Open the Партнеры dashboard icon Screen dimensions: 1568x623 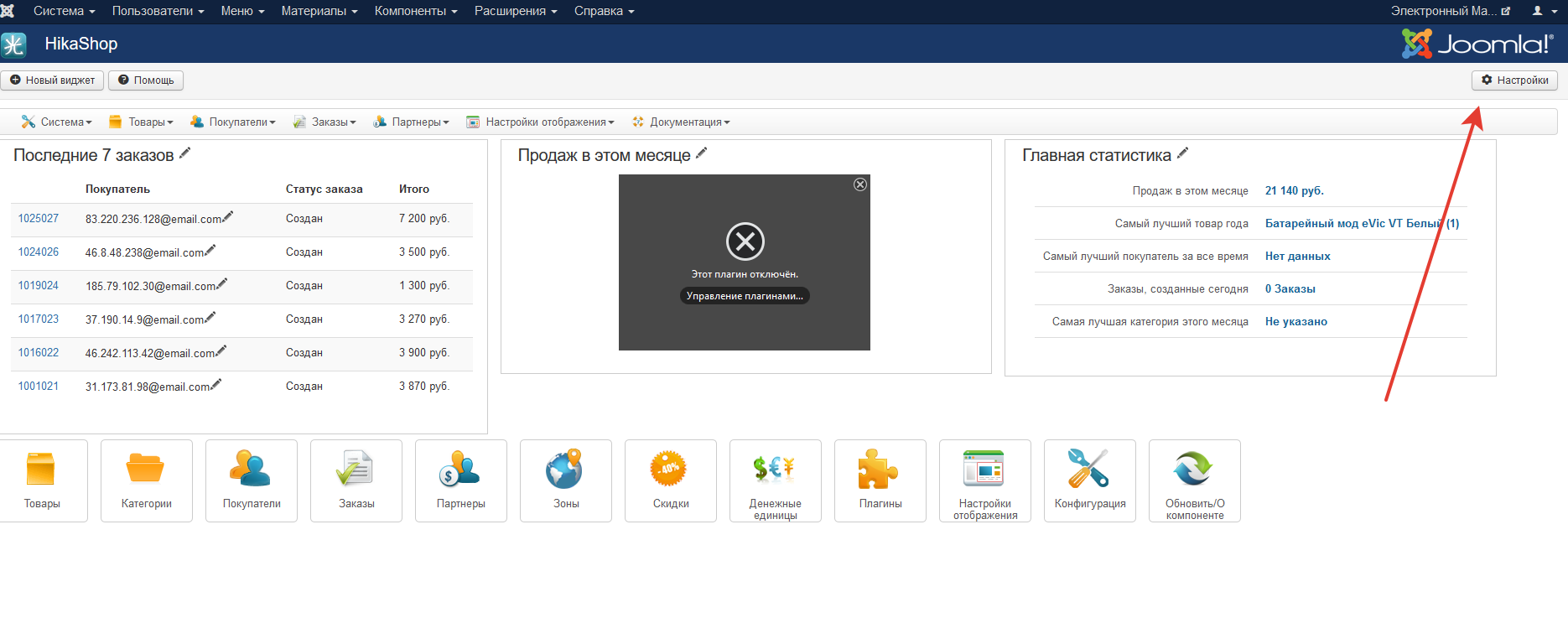(x=461, y=480)
